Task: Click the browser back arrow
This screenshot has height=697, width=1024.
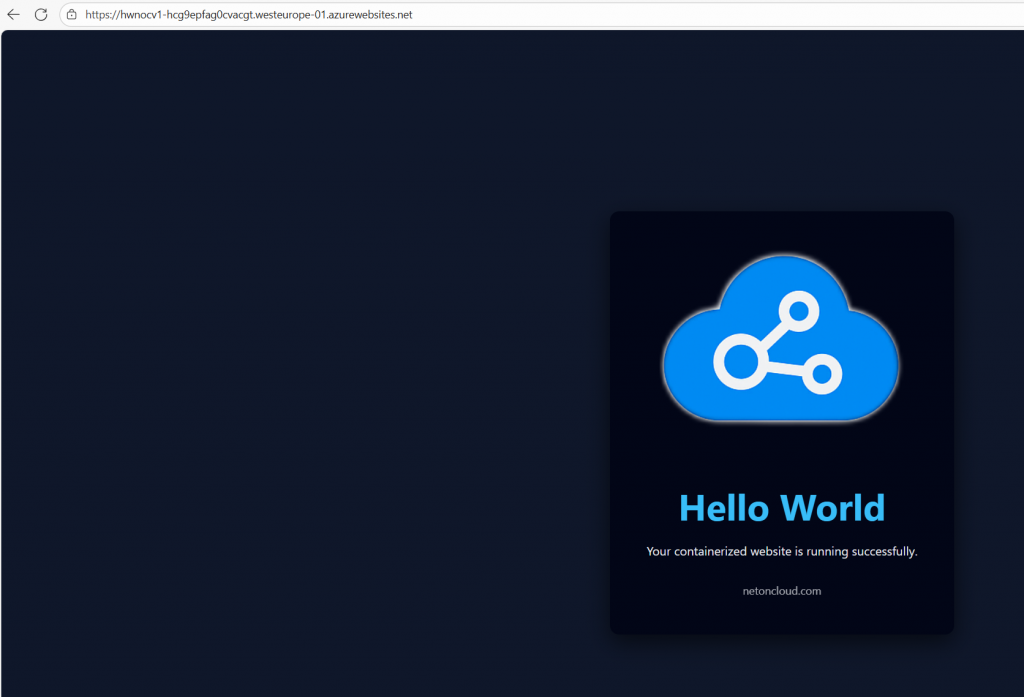Action: tap(13, 15)
